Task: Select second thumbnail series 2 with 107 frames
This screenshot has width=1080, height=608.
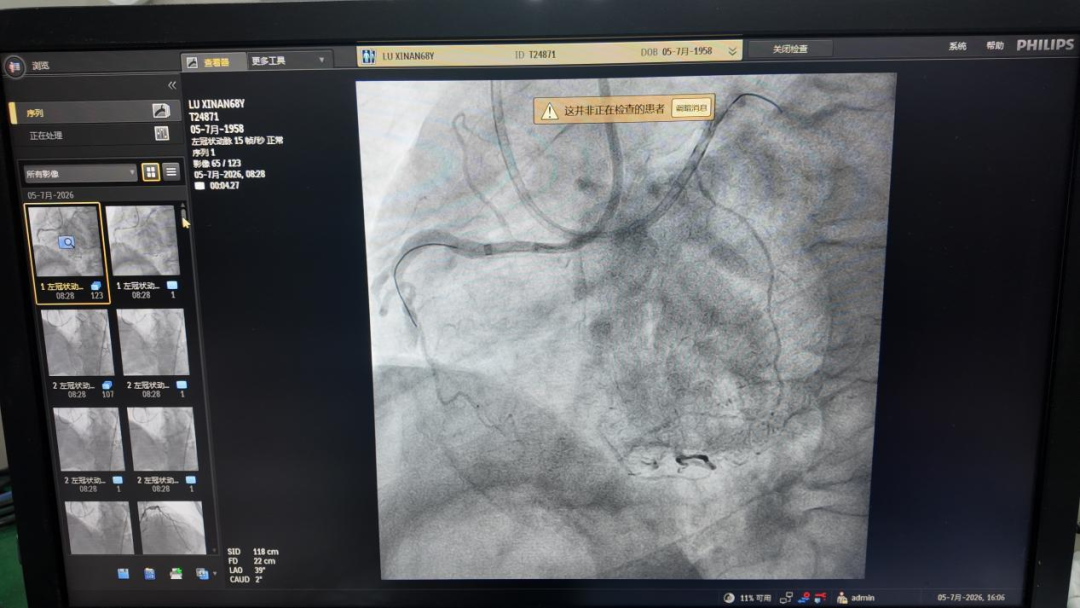Action: pos(77,353)
